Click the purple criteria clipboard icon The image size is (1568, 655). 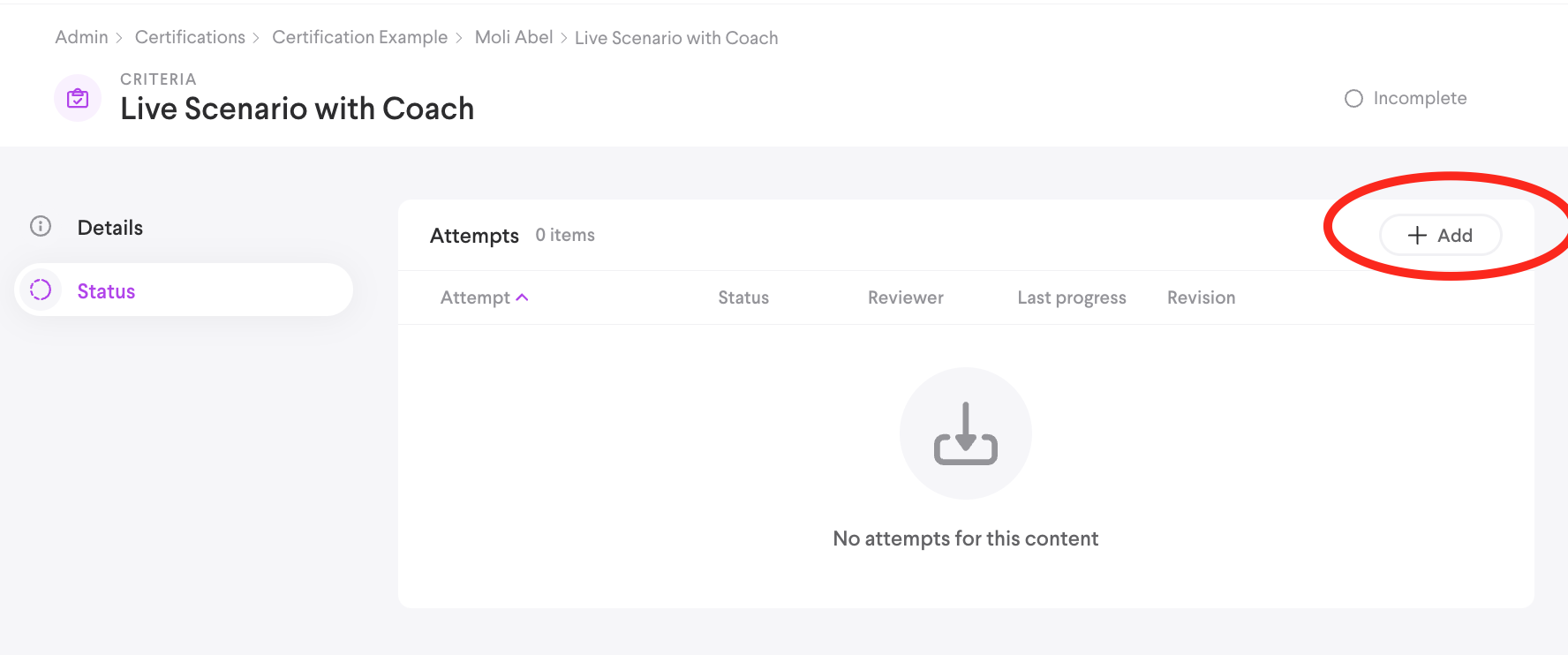(78, 98)
